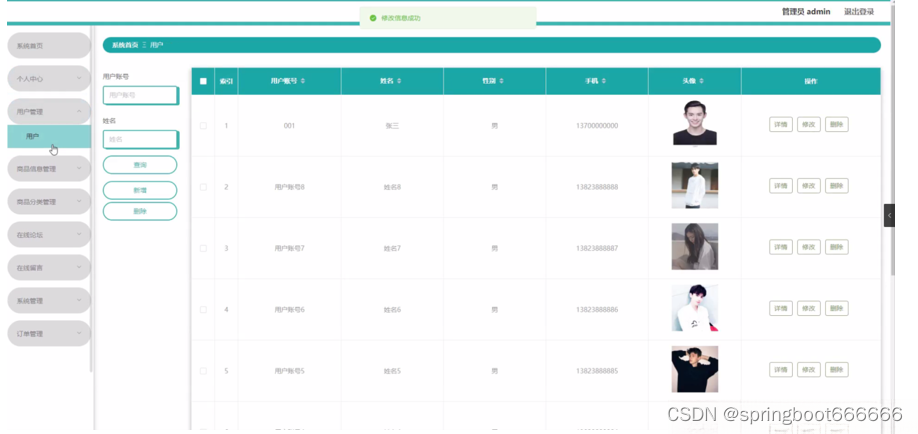Click the 操作 column header
Screen dimensions: 918x434
(x=811, y=81)
